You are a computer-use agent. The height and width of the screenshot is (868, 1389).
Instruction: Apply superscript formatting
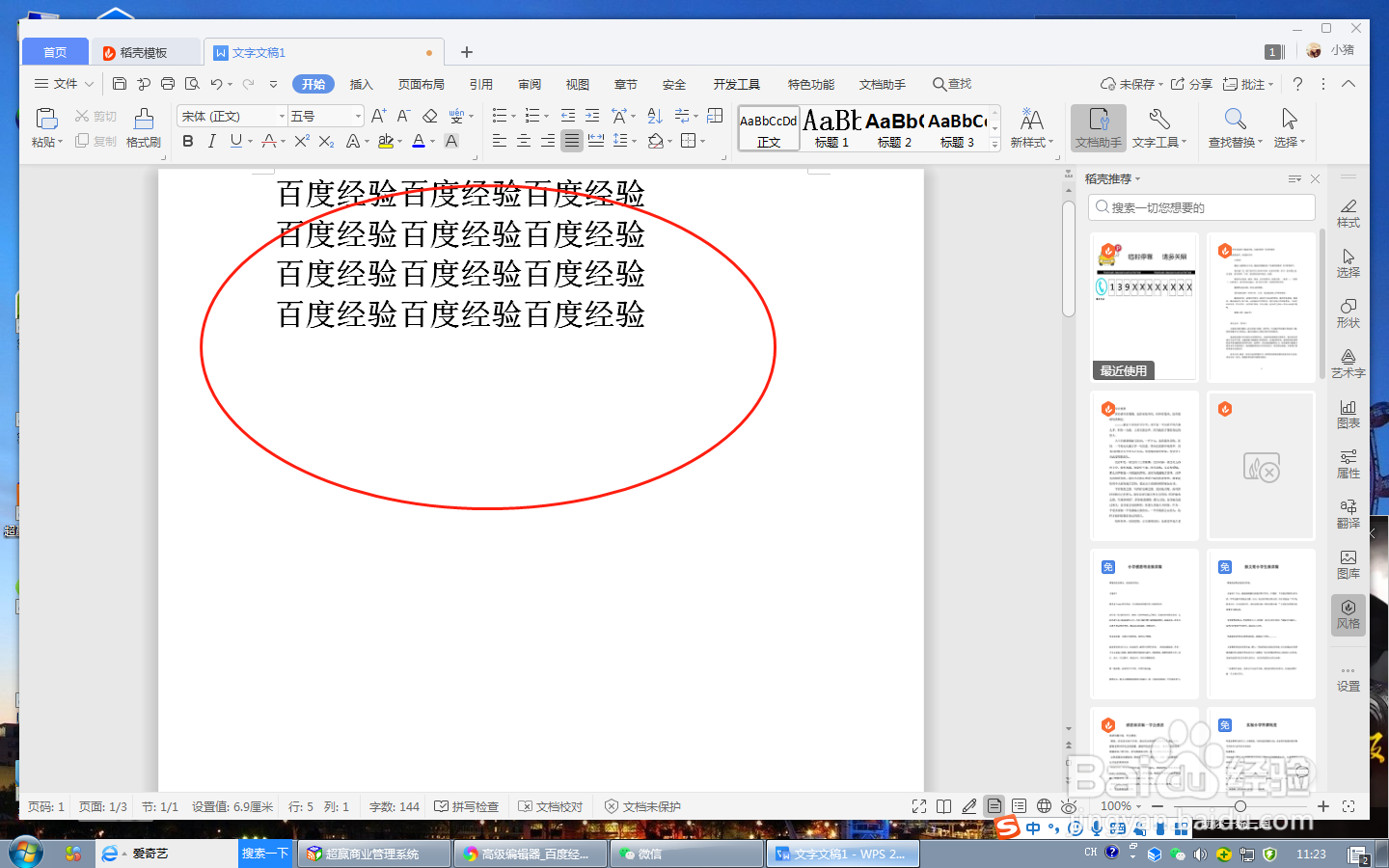pos(302,141)
